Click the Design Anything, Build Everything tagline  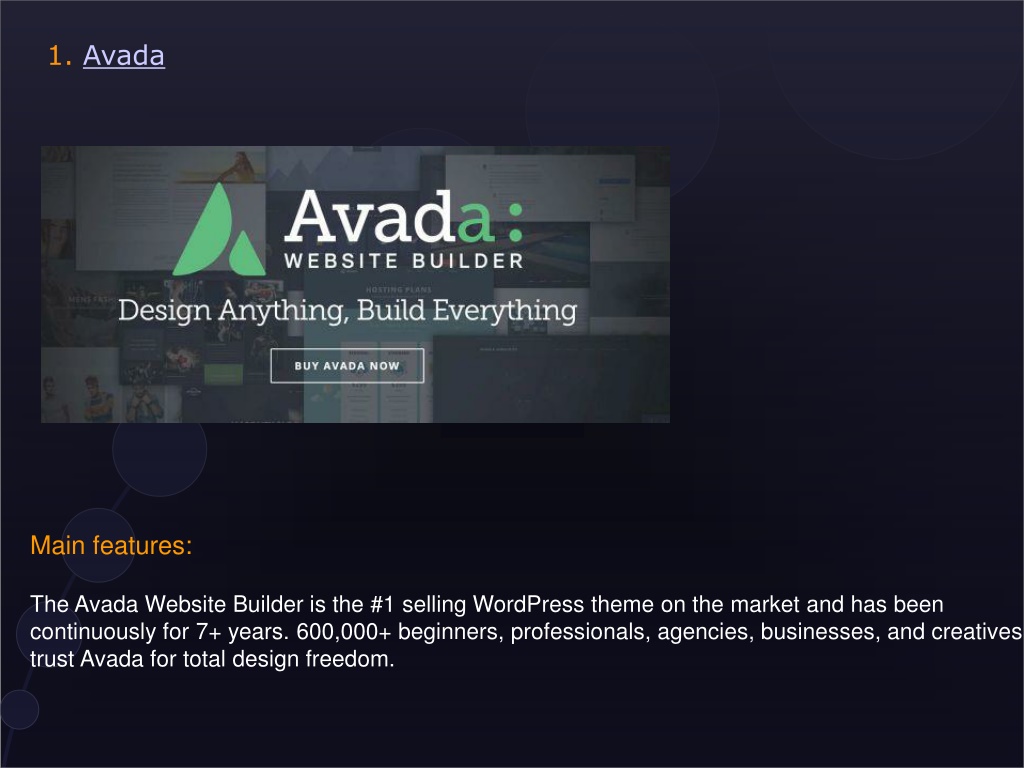click(347, 310)
